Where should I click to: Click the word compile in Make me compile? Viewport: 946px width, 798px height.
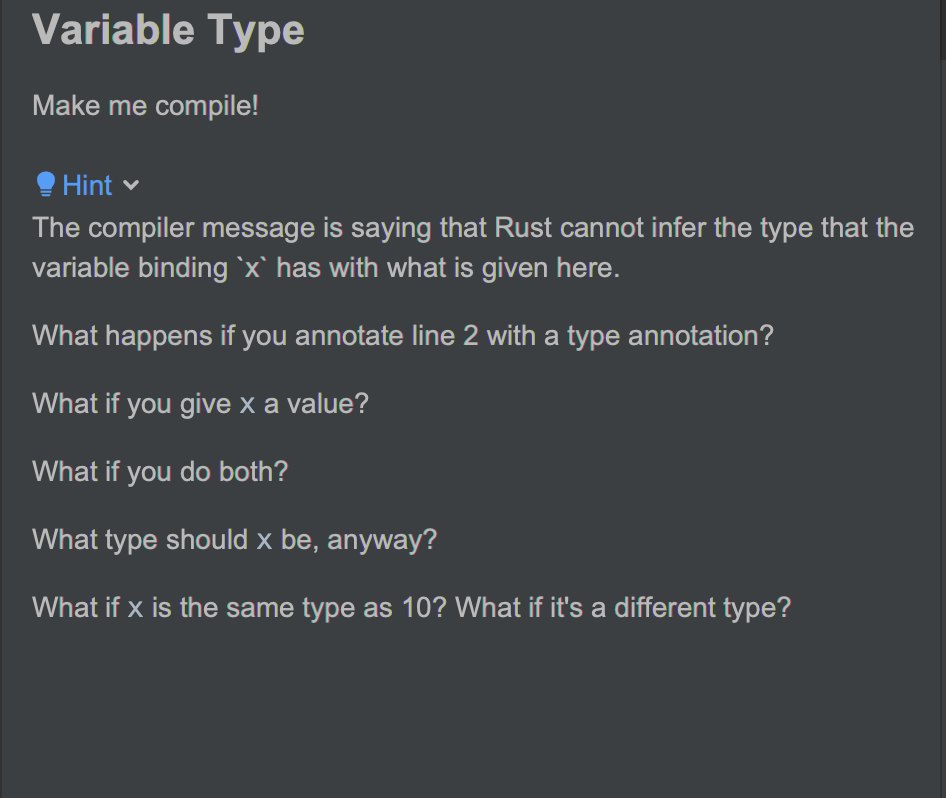coord(203,106)
